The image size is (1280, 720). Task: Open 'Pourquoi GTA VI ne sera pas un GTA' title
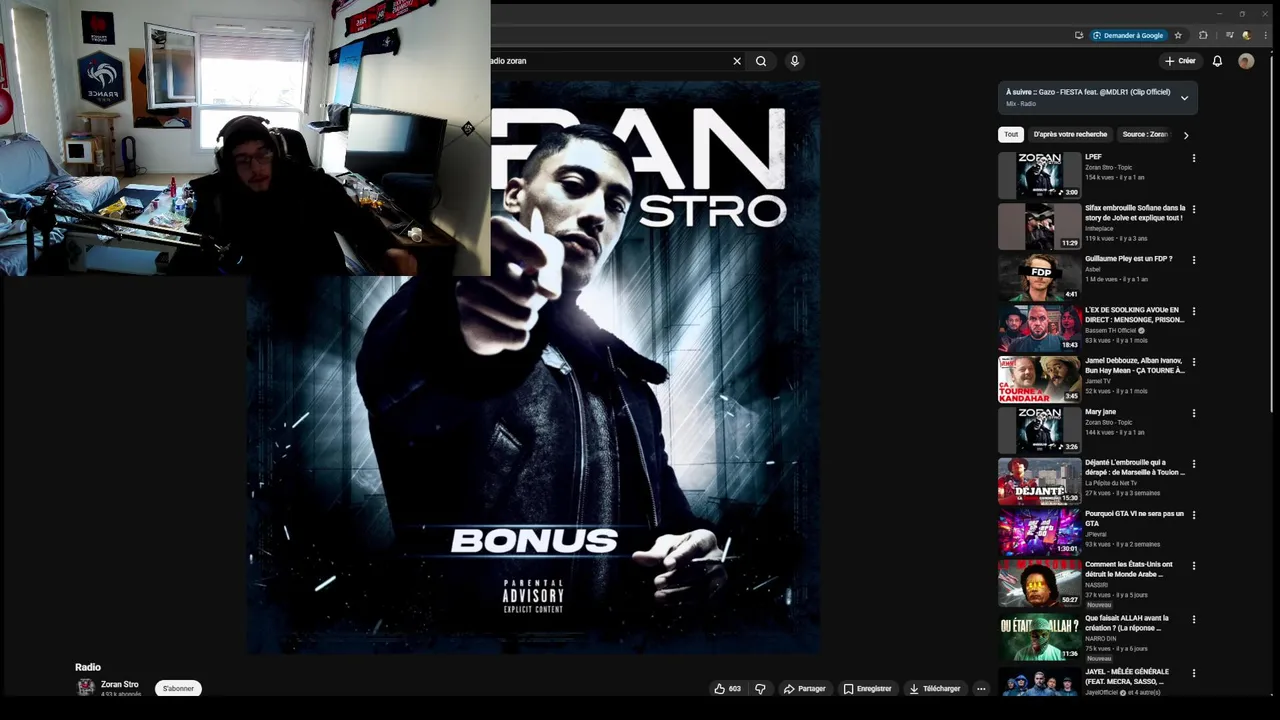point(1134,518)
